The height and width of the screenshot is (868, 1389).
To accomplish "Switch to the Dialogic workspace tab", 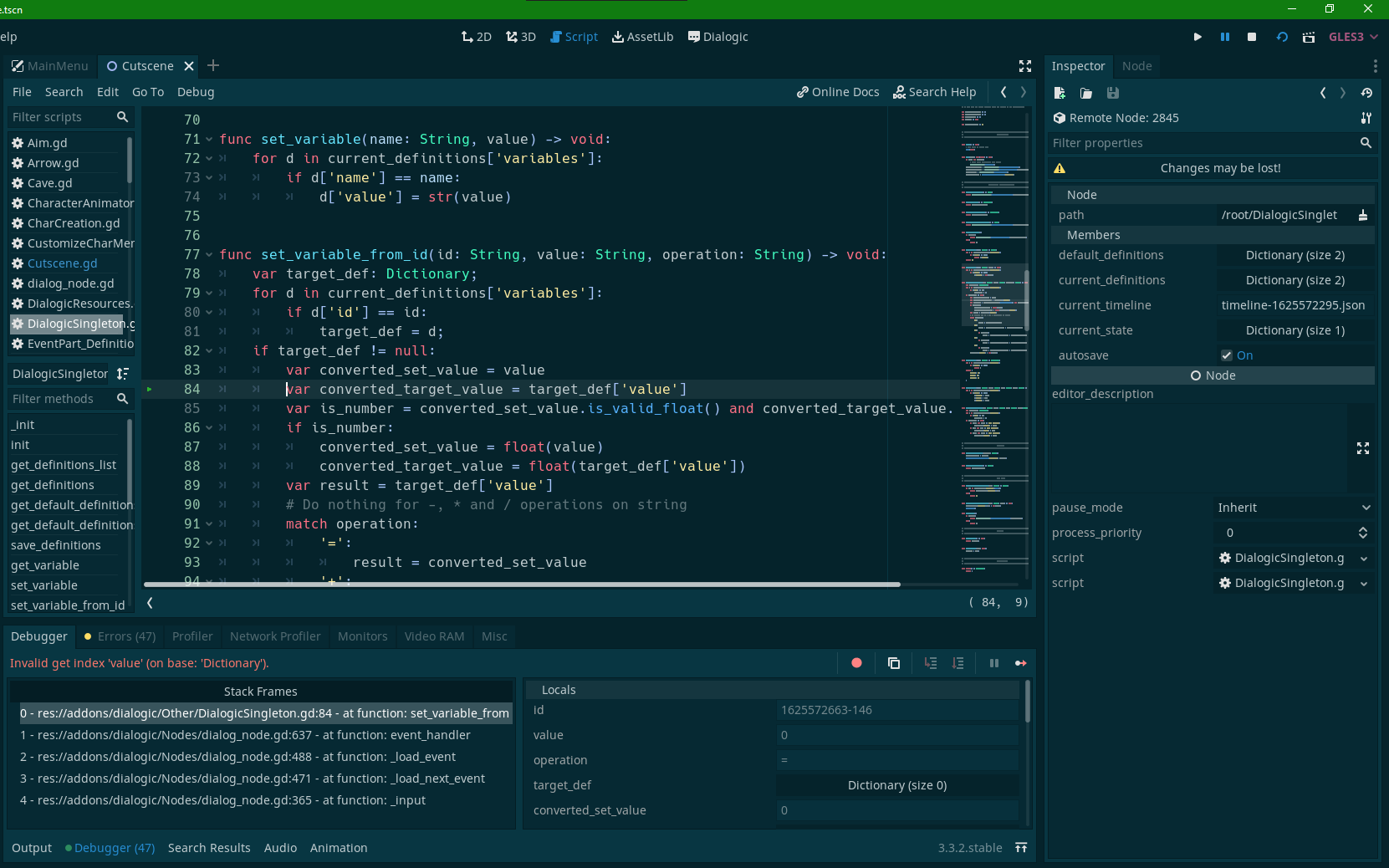I will click(717, 37).
